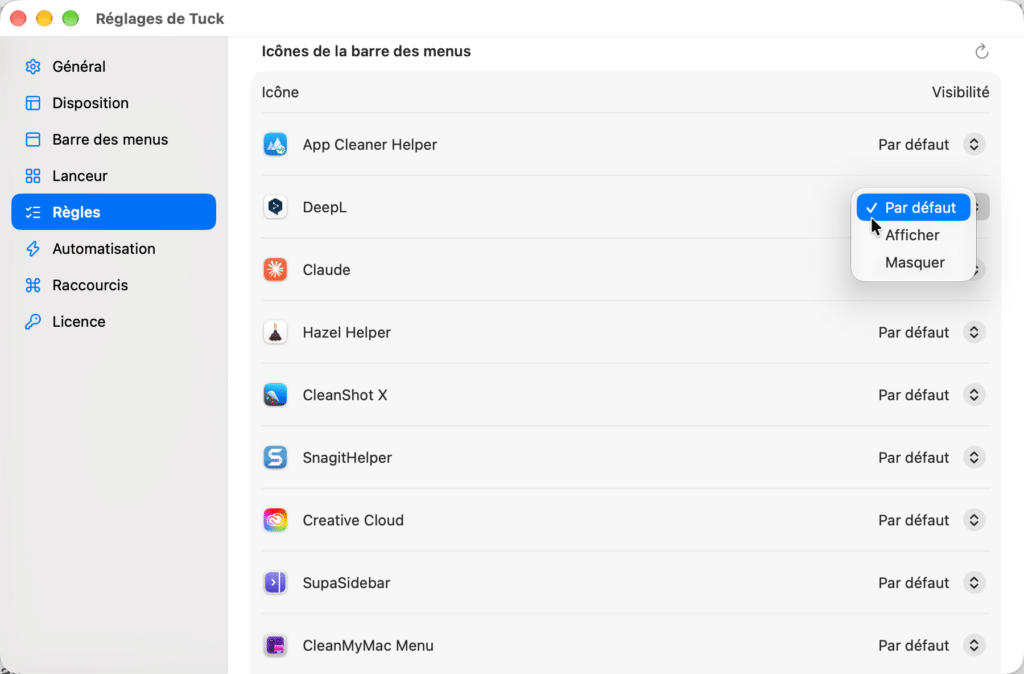
Task: Click the DeepL app icon
Action: click(275, 207)
